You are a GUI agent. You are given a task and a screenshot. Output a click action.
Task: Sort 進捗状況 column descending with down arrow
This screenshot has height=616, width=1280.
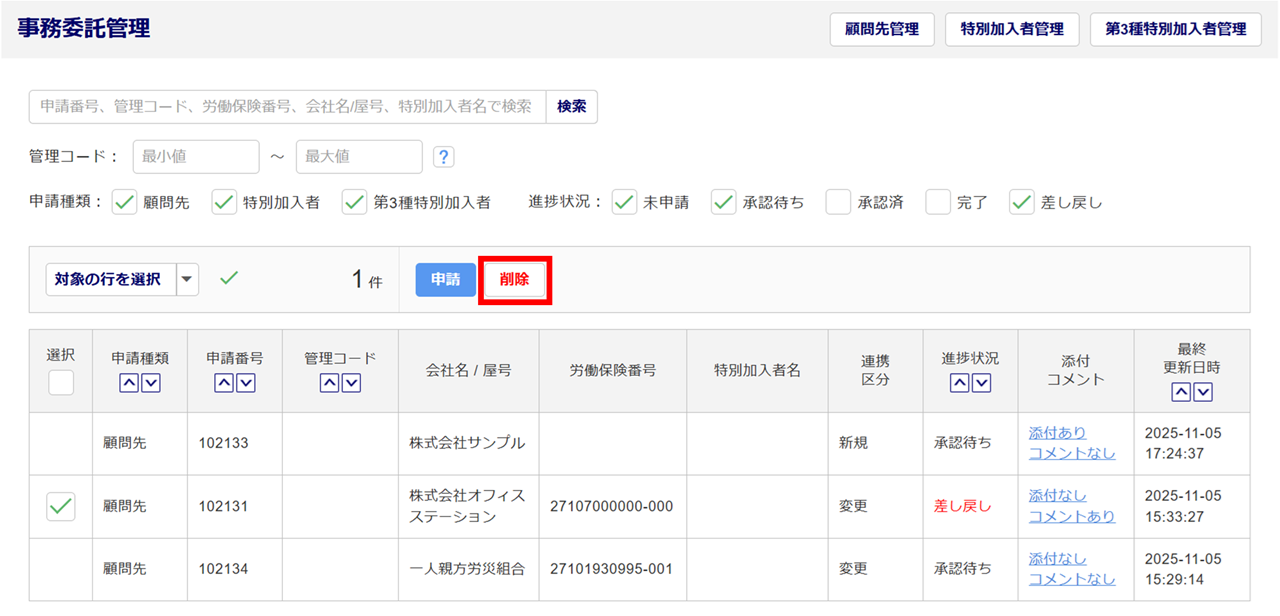tap(981, 383)
